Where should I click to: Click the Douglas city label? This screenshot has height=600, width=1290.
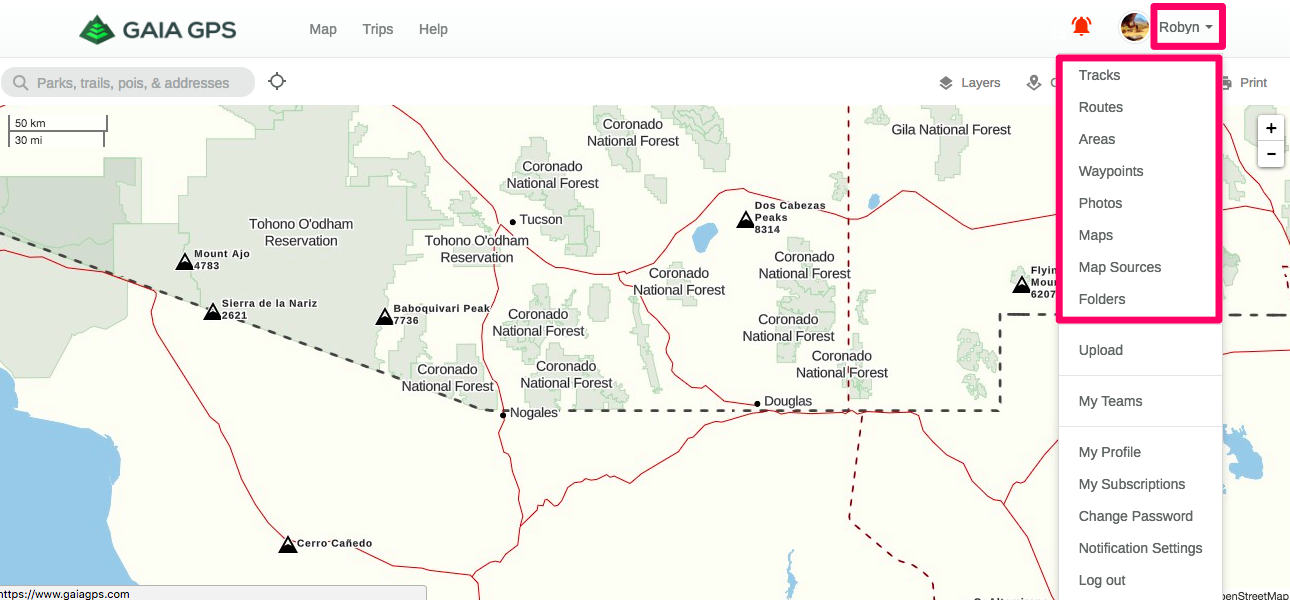pos(788,402)
